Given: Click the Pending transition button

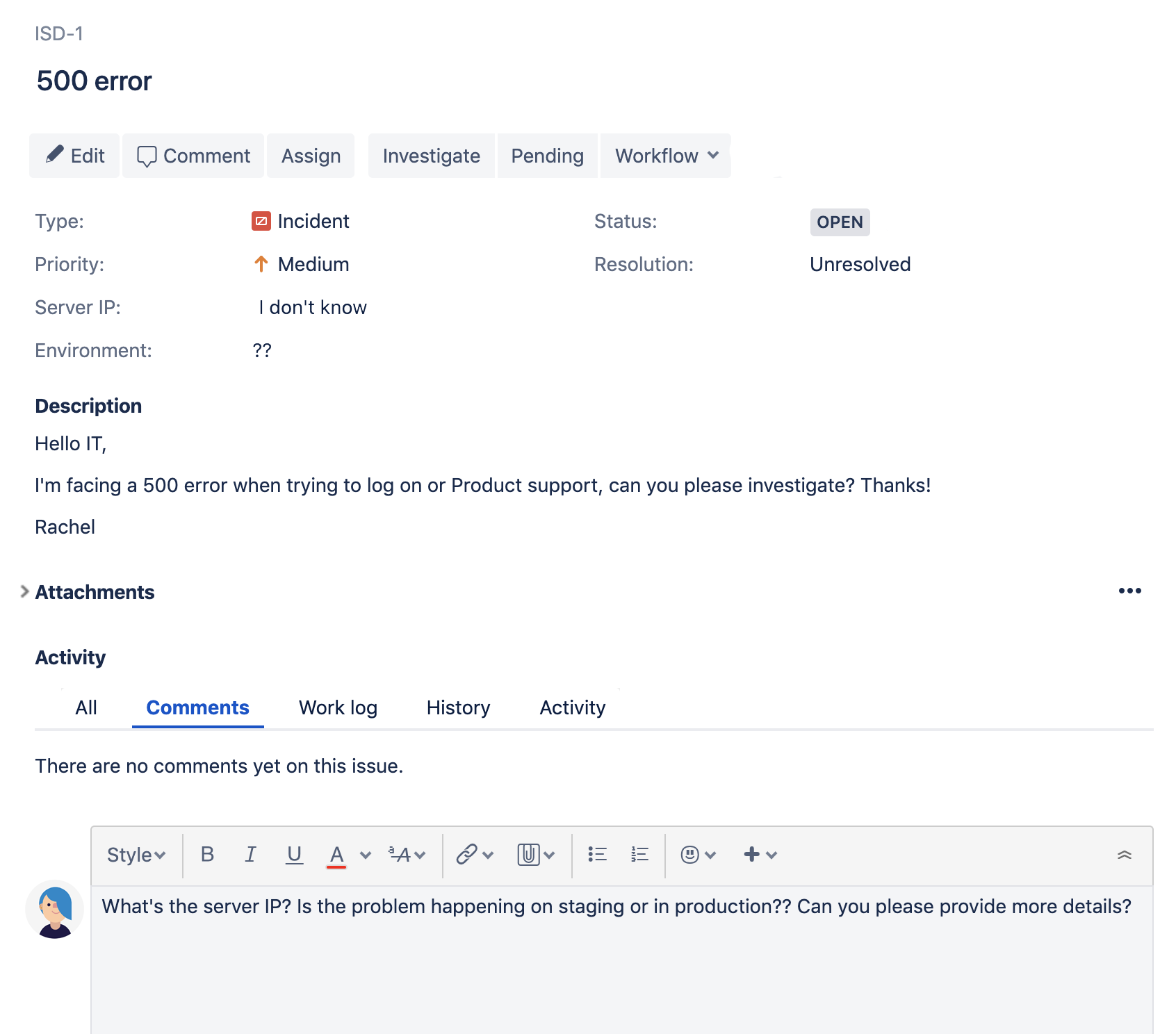Looking at the screenshot, I should (547, 156).
